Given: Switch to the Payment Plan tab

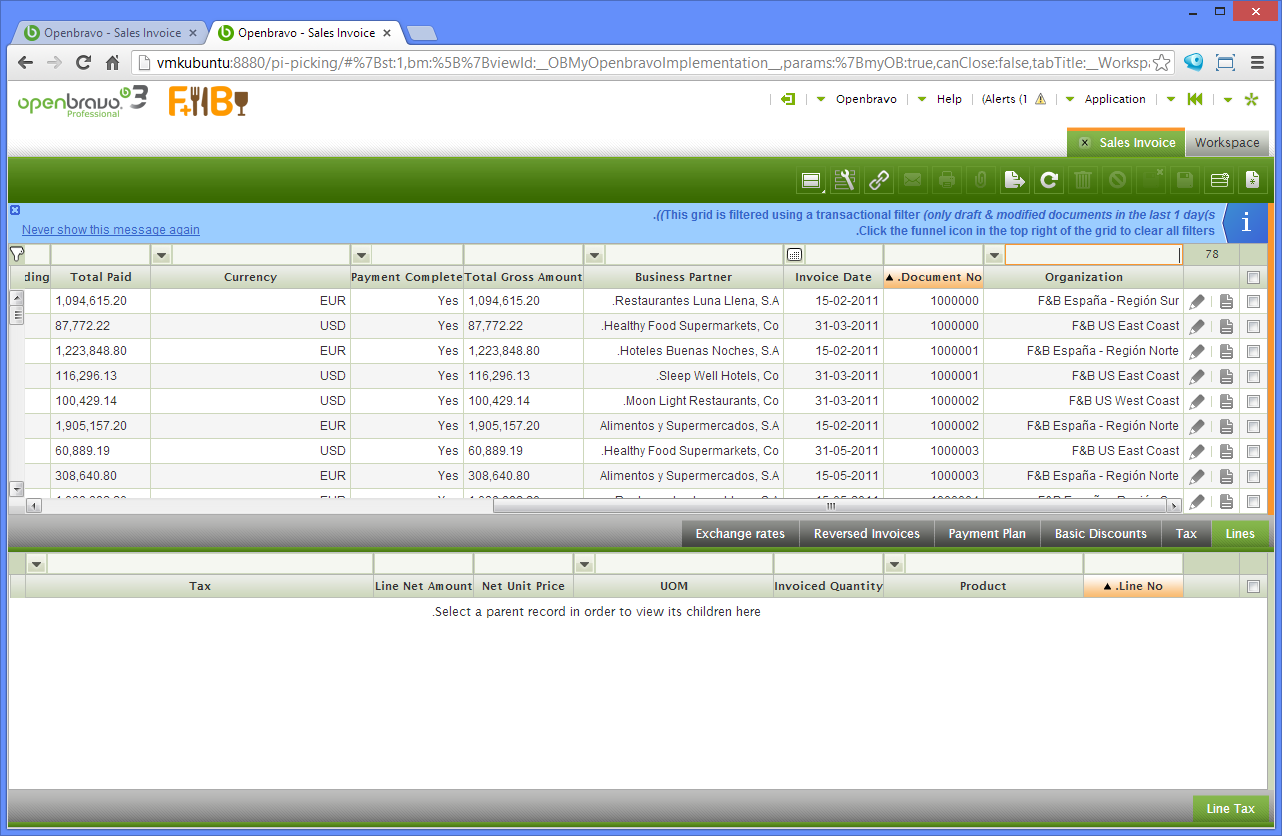Looking at the screenshot, I should click(986, 534).
